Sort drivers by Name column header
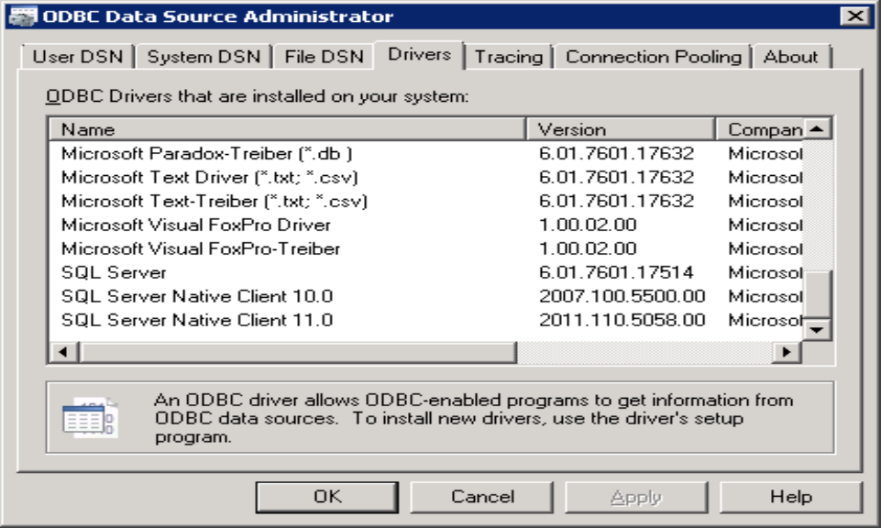The width and height of the screenshot is (881, 528). [287, 129]
